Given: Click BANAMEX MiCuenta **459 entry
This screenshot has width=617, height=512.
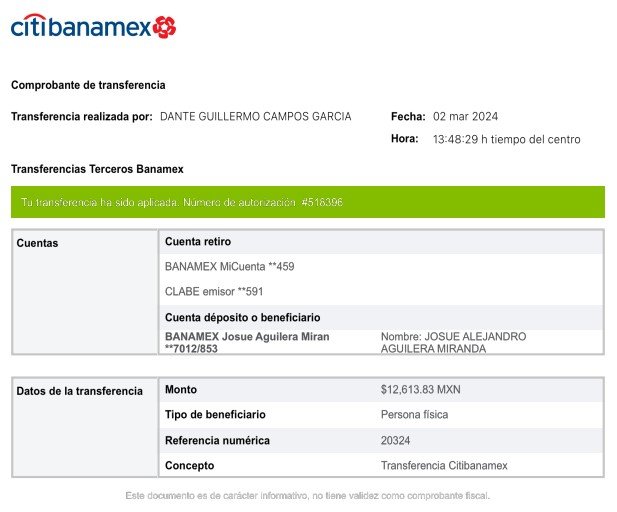Looking at the screenshot, I should click(229, 267).
